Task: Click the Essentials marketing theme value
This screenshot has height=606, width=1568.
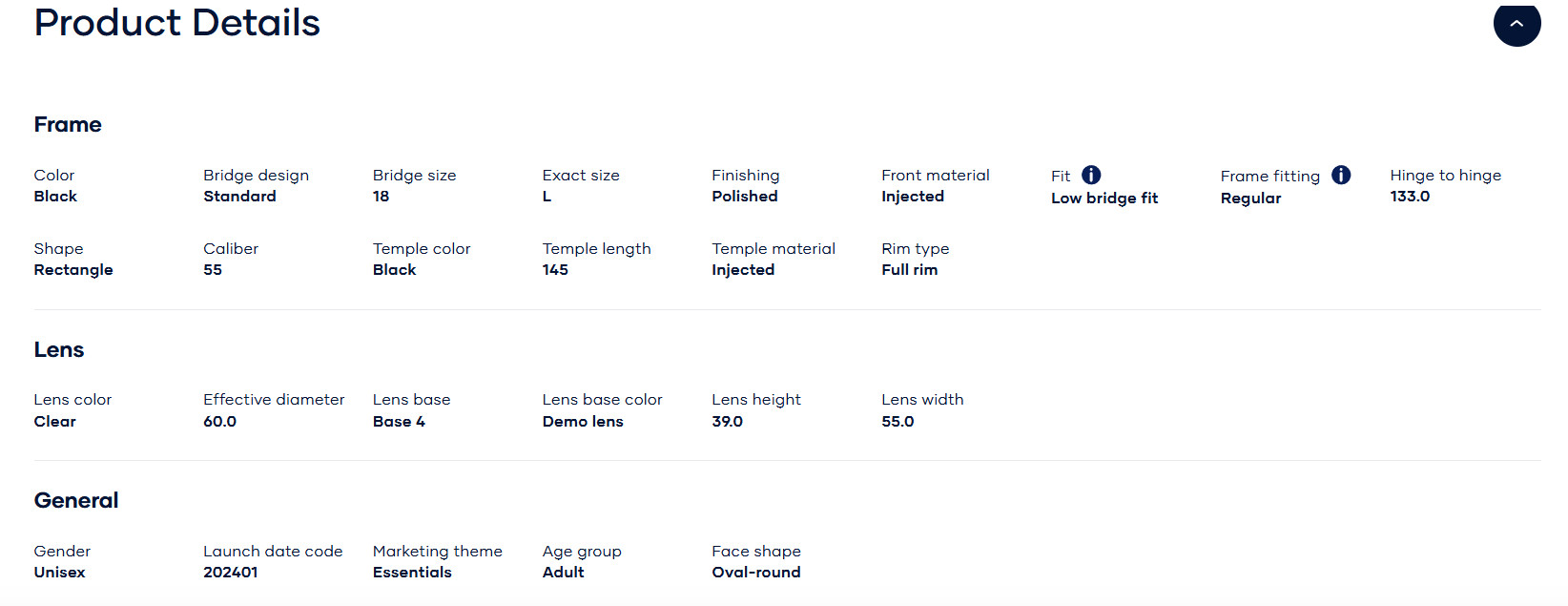Action: click(412, 573)
